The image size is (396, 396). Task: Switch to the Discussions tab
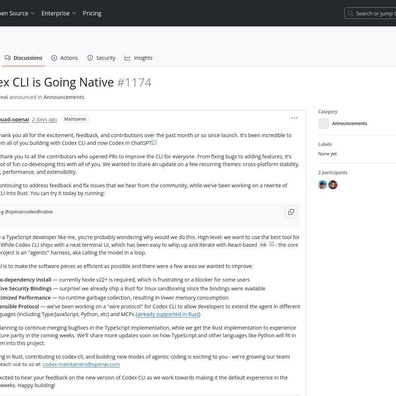(x=23, y=58)
